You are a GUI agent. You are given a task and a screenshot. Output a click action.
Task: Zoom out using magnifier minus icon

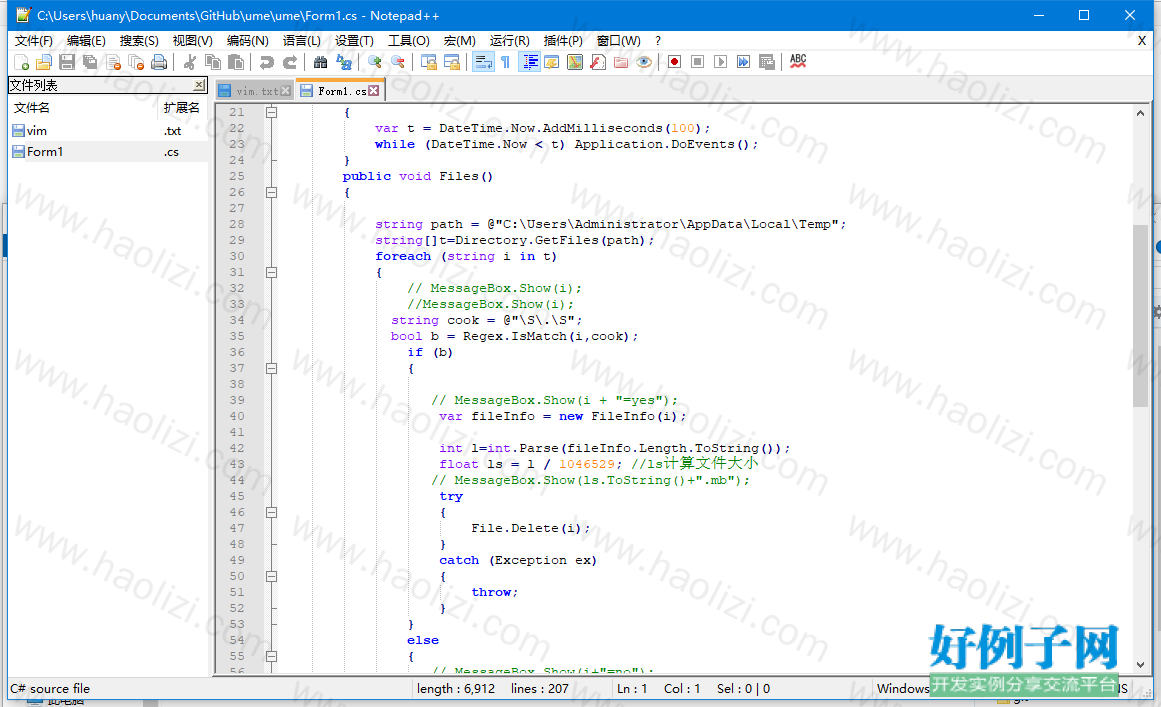point(398,62)
